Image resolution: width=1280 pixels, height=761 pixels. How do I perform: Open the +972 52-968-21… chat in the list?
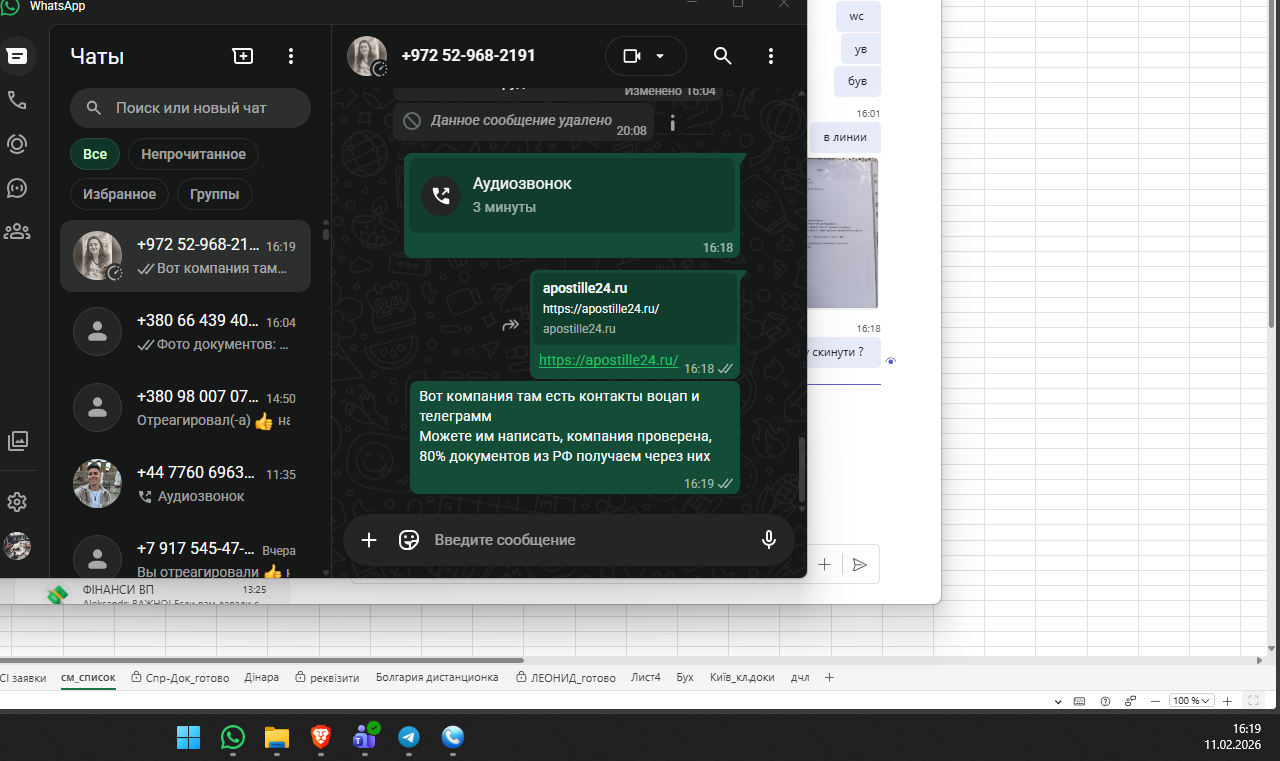(185, 256)
